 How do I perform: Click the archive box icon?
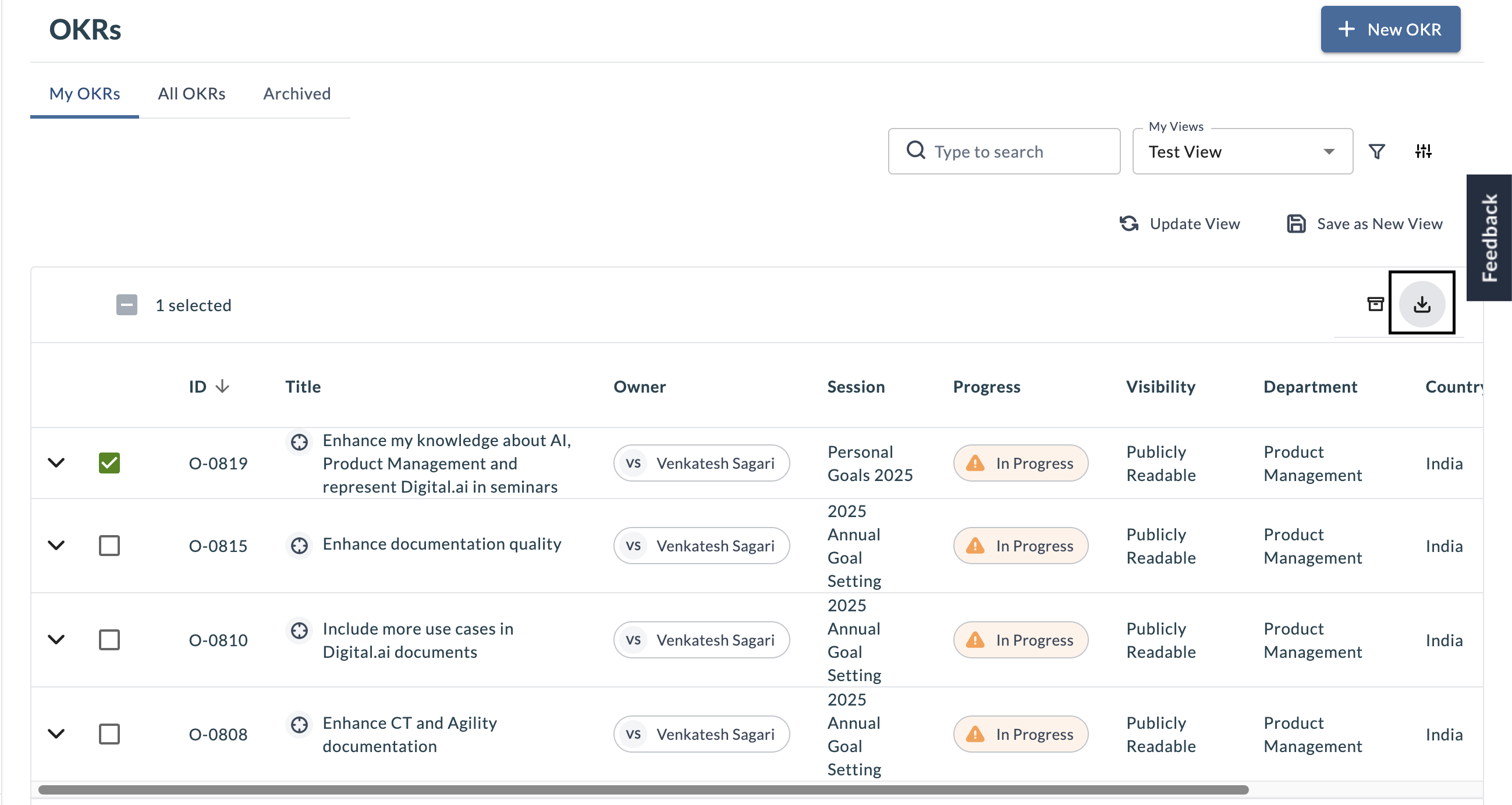point(1375,304)
